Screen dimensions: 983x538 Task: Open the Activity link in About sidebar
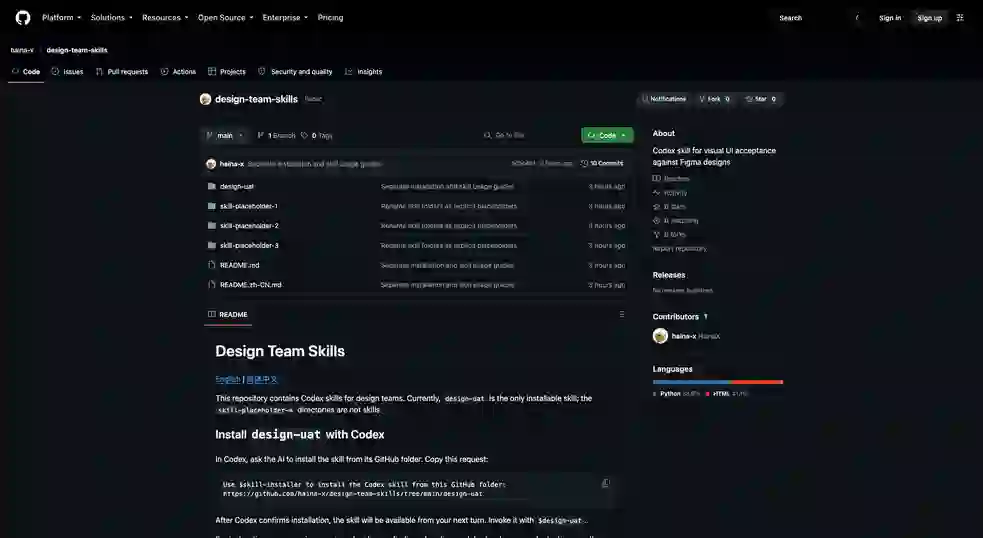click(x=670, y=193)
